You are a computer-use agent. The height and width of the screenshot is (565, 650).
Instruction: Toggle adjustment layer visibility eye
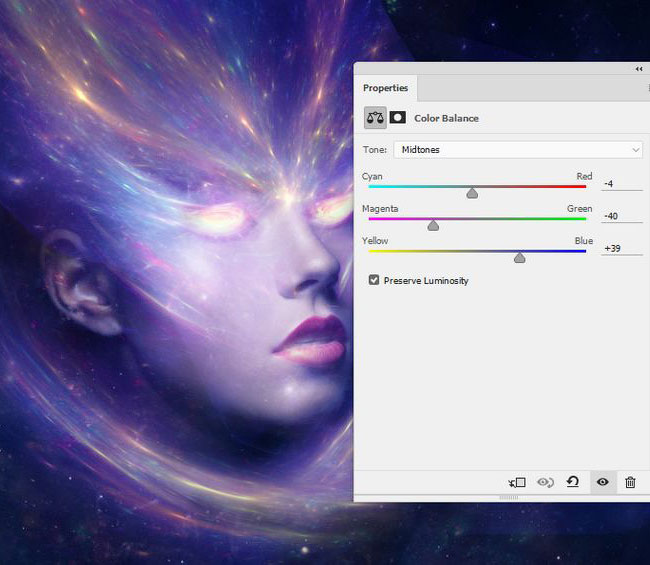click(602, 482)
